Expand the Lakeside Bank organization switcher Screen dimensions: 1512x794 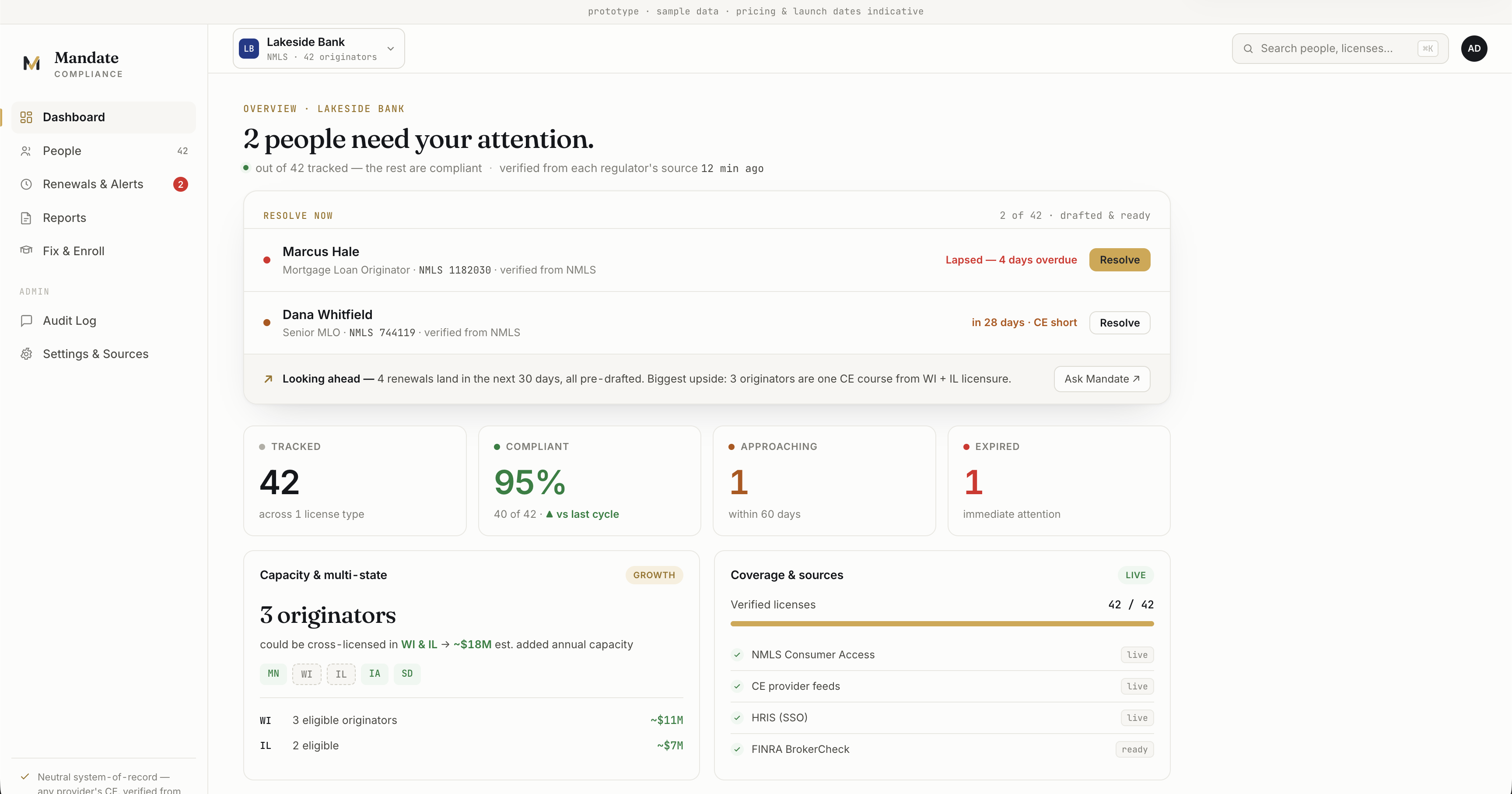coord(318,49)
